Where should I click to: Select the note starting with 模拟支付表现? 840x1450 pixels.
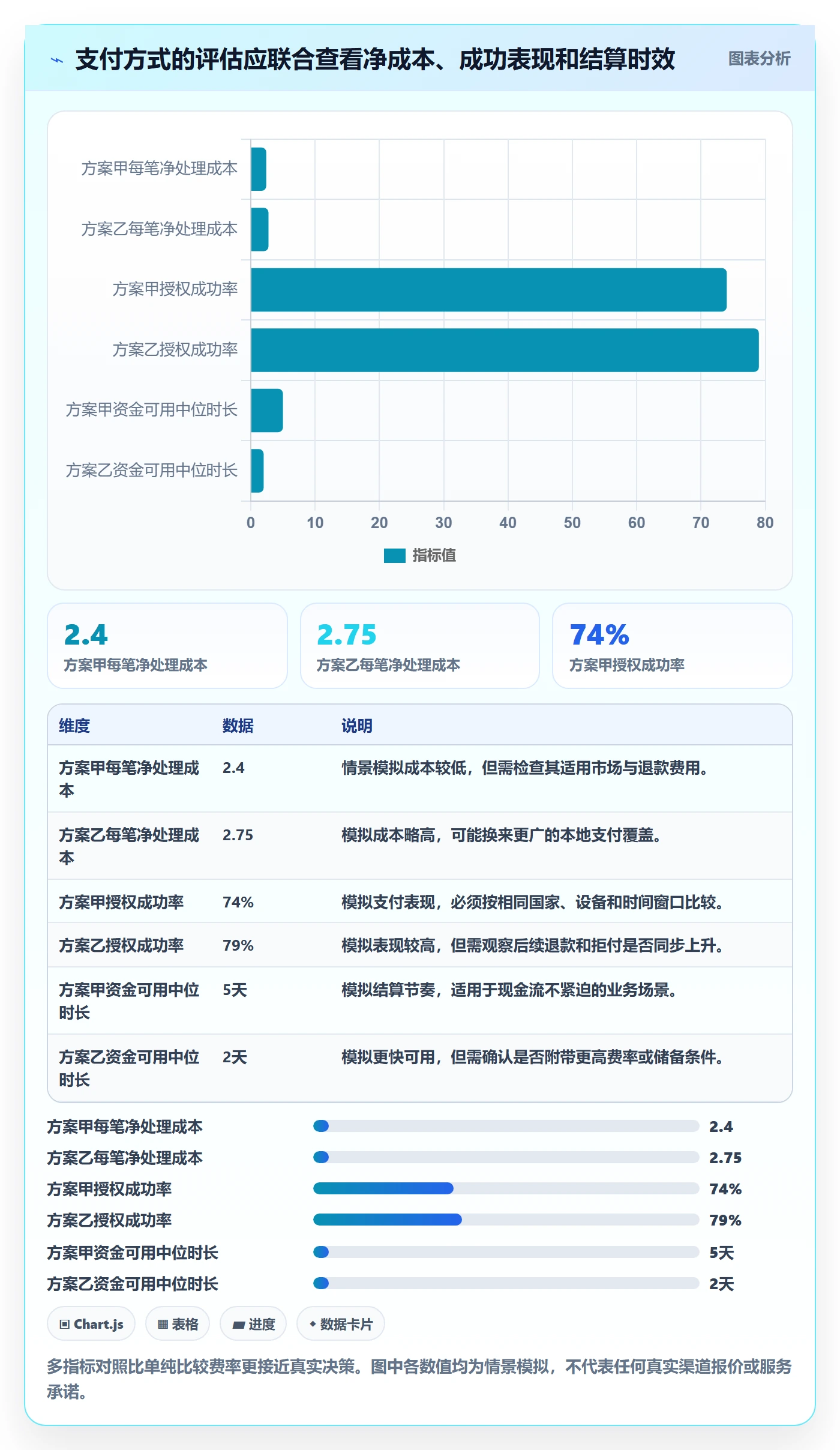533,902
